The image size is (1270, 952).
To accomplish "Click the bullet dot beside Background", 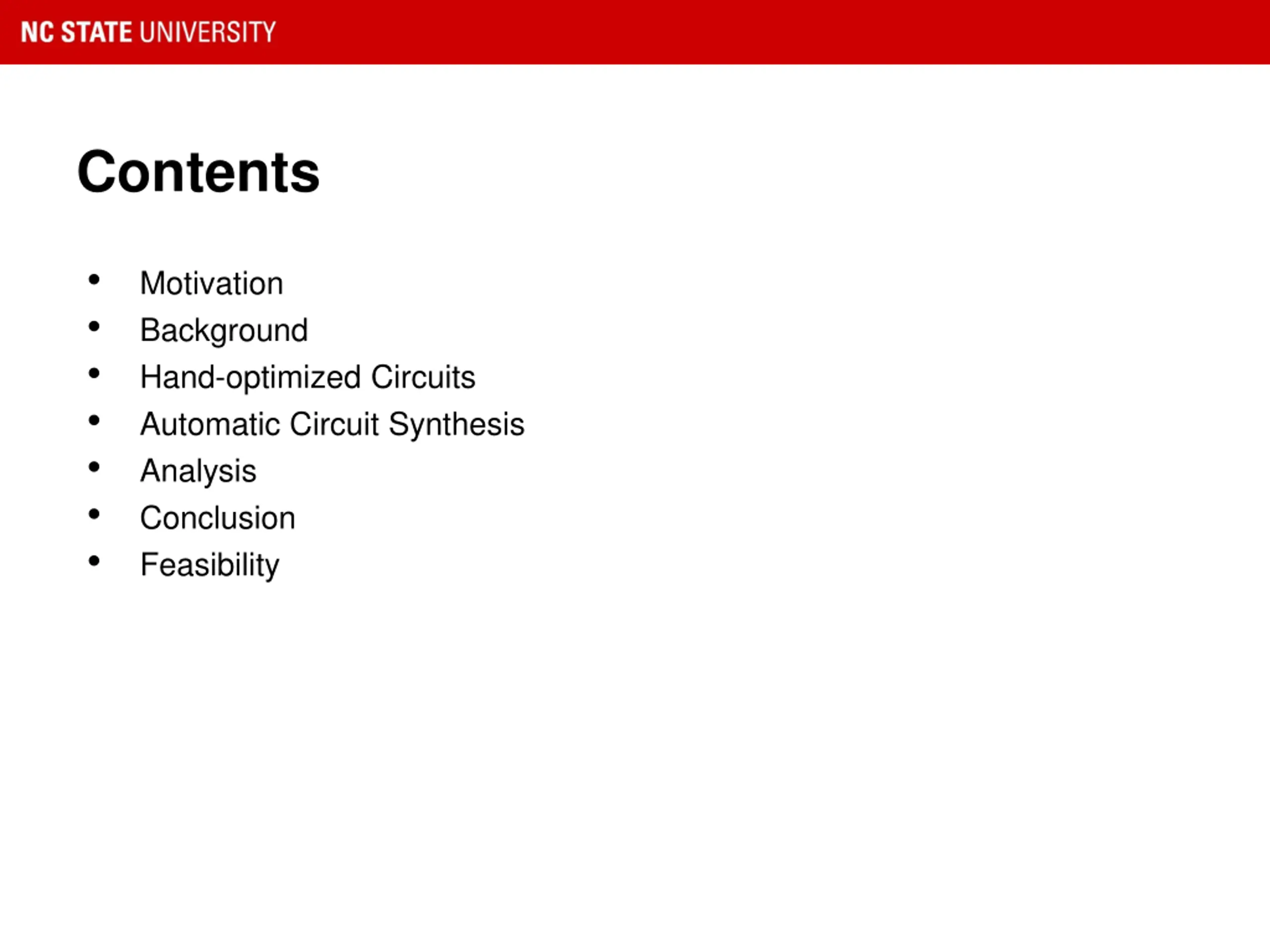I will click(x=94, y=327).
